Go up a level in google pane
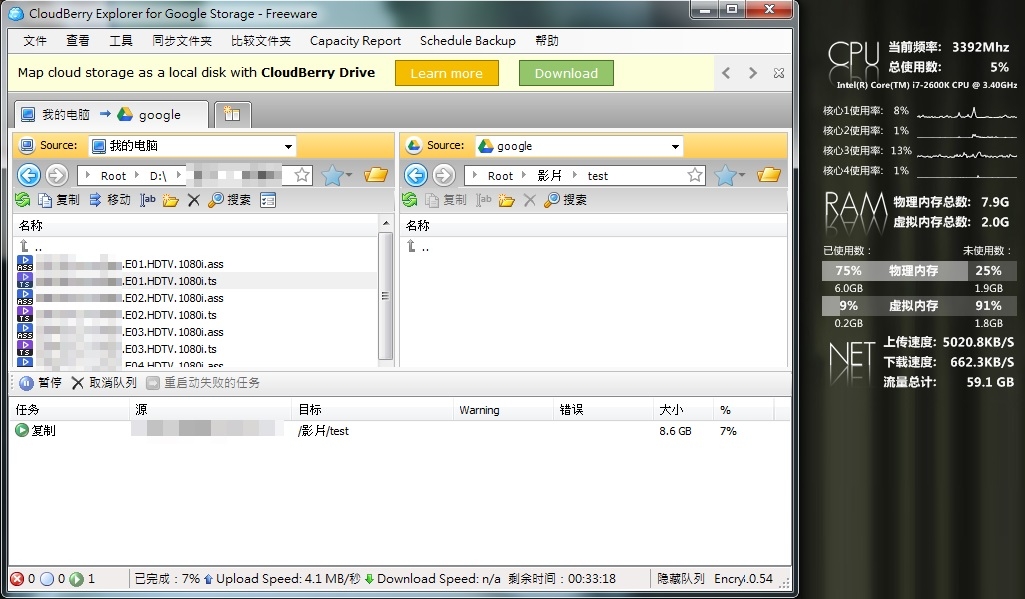The height and width of the screenshot is (599, 1025). click(418, 247)
